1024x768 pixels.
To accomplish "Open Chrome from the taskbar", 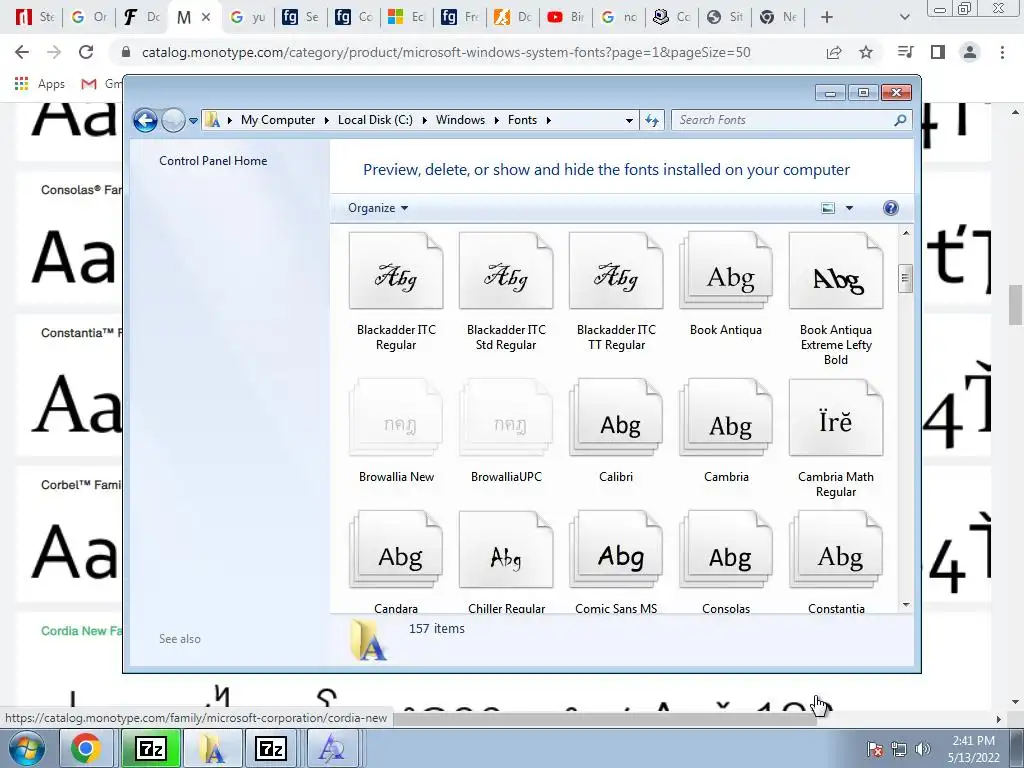I will 86,748.
